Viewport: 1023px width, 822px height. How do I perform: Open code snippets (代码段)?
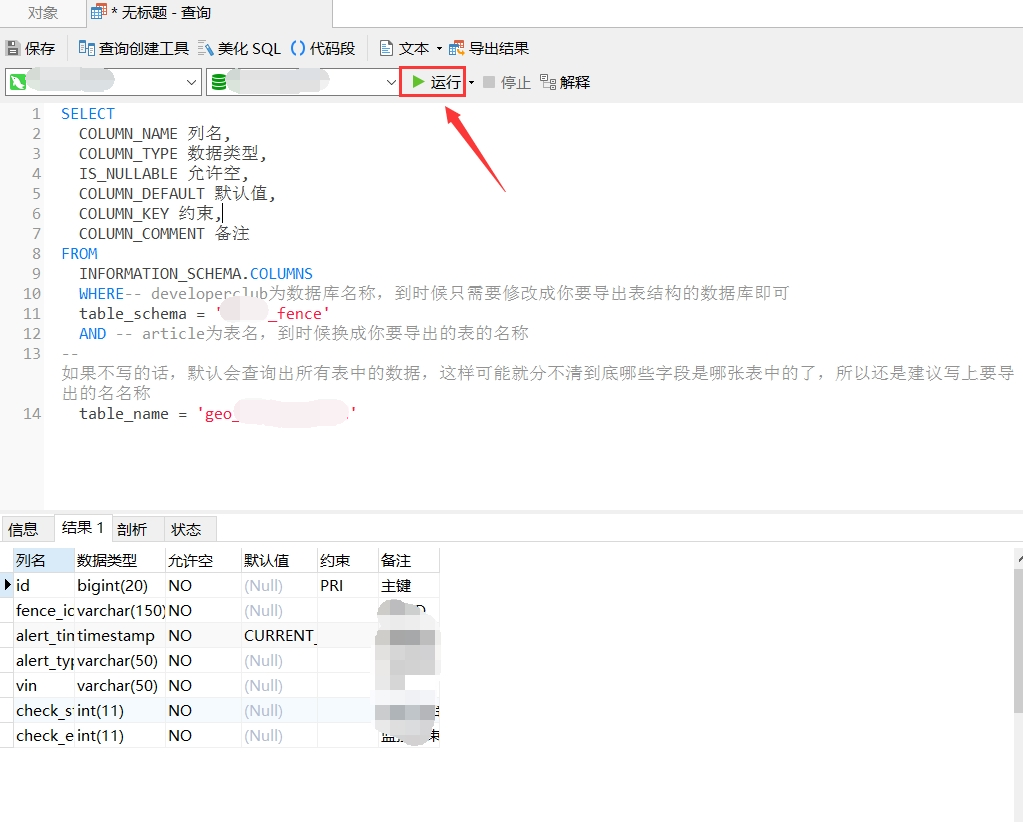coord(322,48)
